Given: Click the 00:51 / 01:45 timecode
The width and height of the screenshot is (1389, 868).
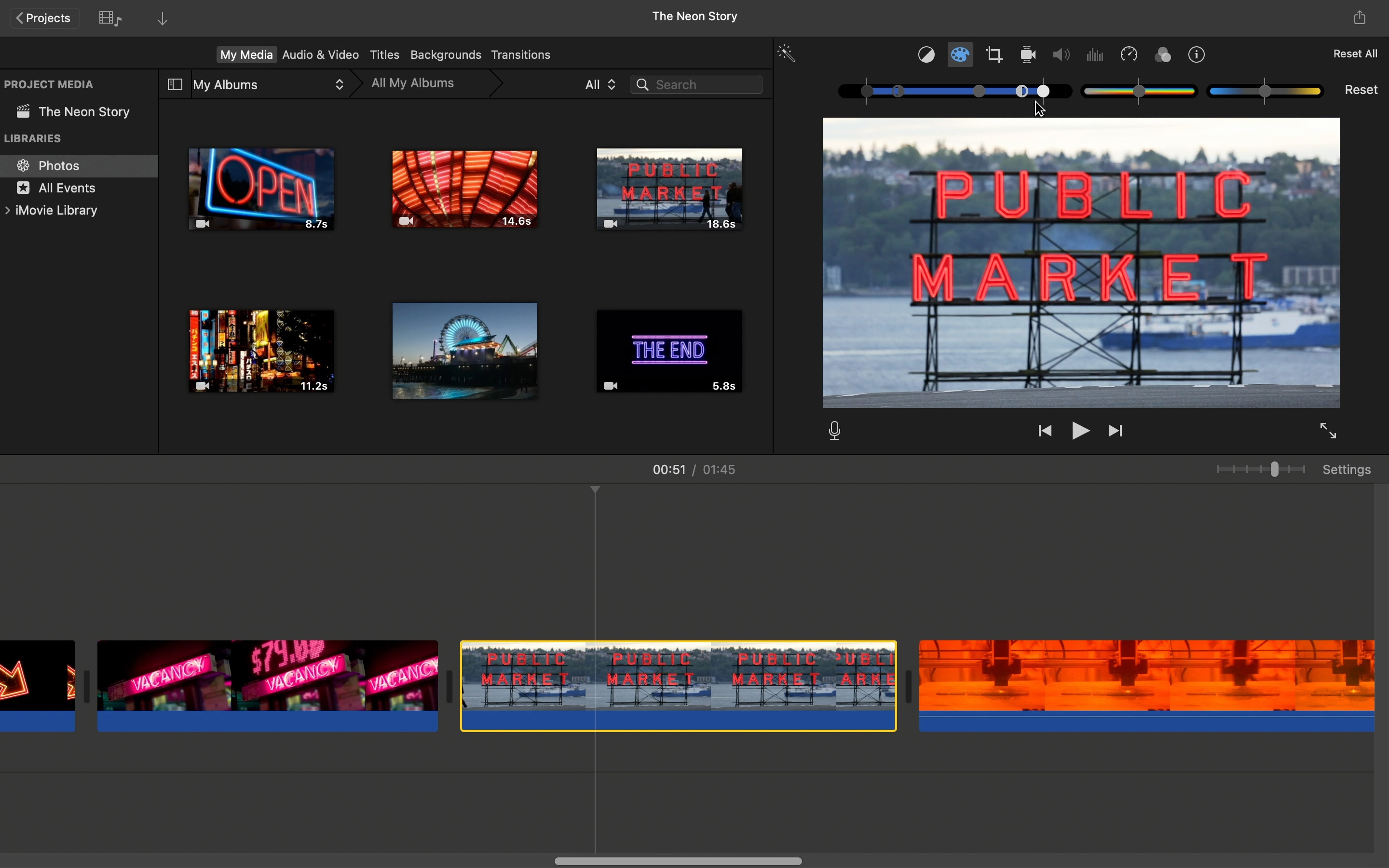Looking at the screenshot, I should 694,470.
